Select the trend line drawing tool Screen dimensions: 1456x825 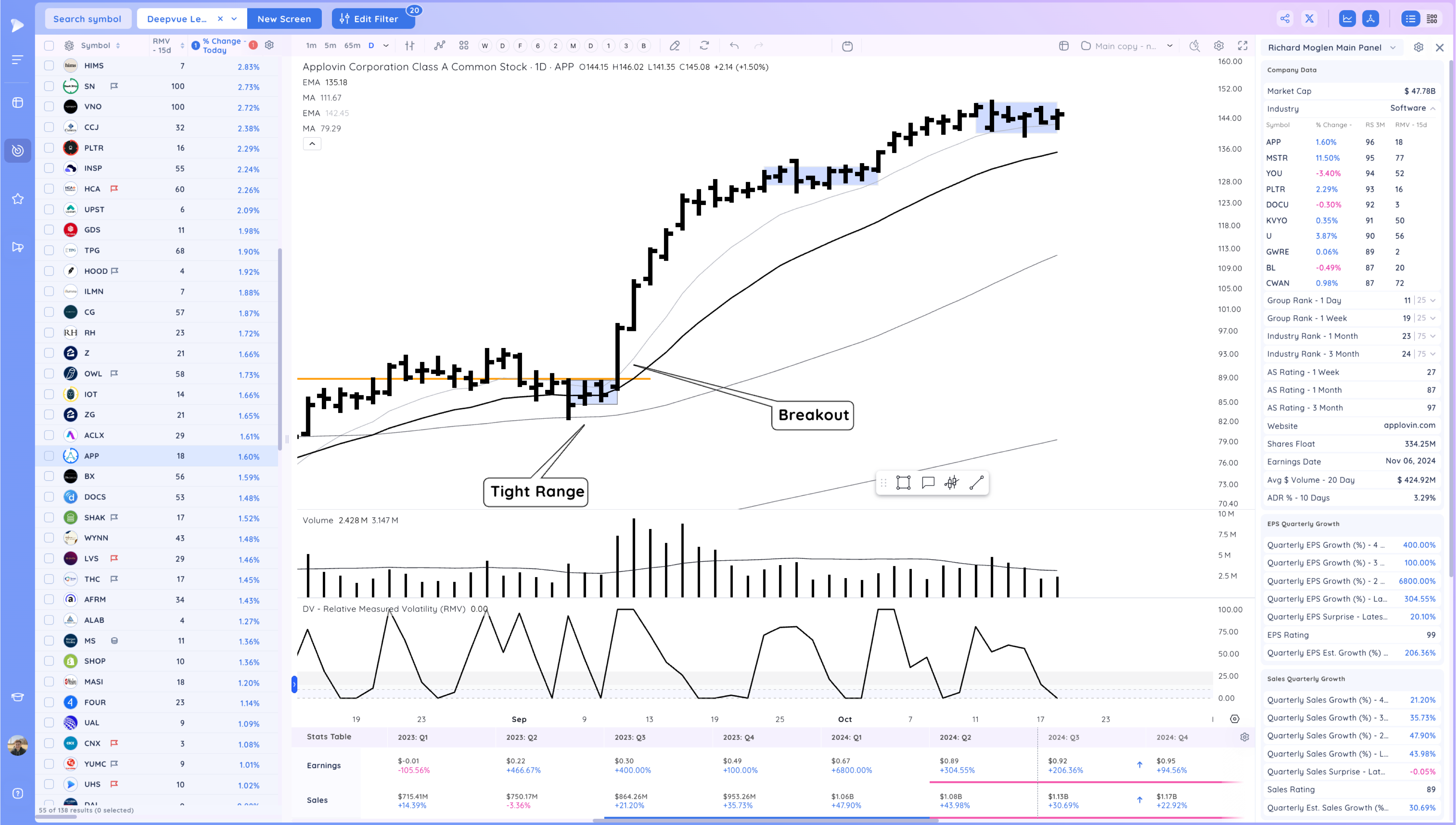click(976, 483)
